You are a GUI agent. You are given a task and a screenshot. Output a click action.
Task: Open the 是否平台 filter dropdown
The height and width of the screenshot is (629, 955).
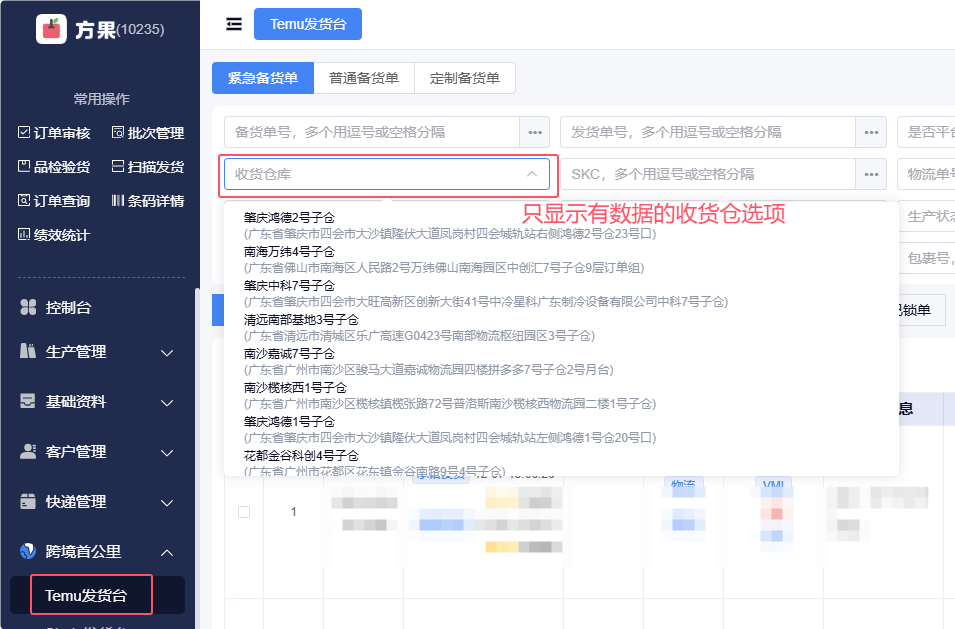pyautogui.click(x=926, y=132)
